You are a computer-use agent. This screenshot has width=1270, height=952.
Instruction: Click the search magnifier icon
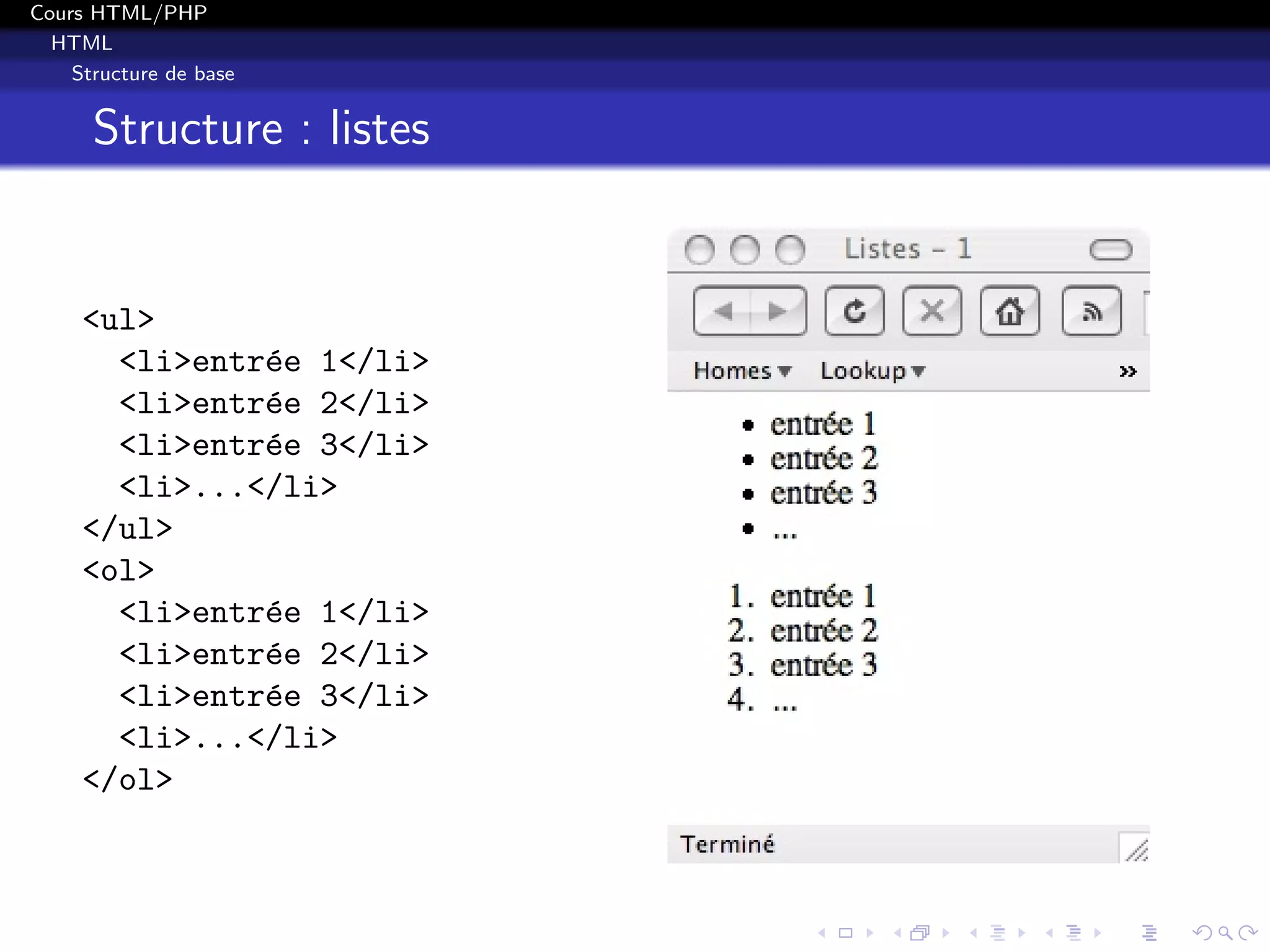1225,933
